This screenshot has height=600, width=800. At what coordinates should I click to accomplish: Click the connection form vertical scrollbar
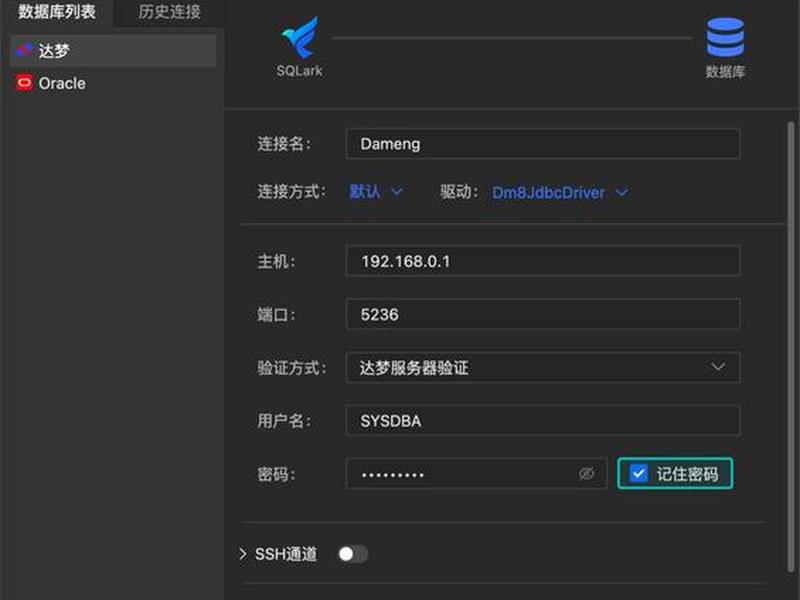(791, 347)
